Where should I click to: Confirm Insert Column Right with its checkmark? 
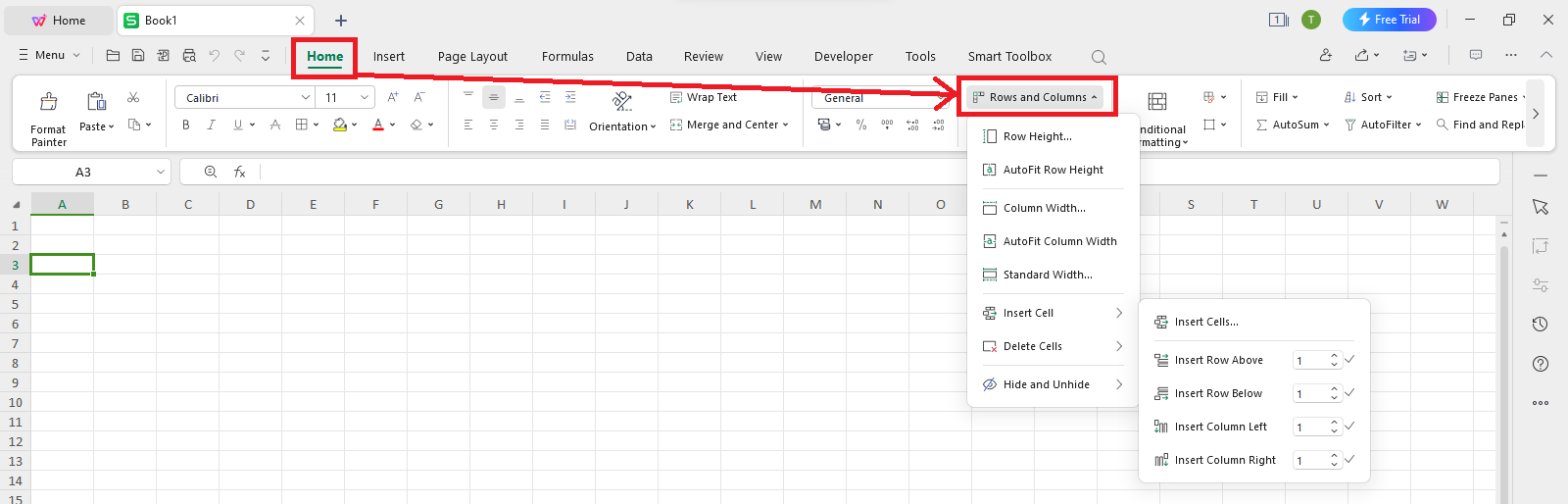coord(1349,460)
